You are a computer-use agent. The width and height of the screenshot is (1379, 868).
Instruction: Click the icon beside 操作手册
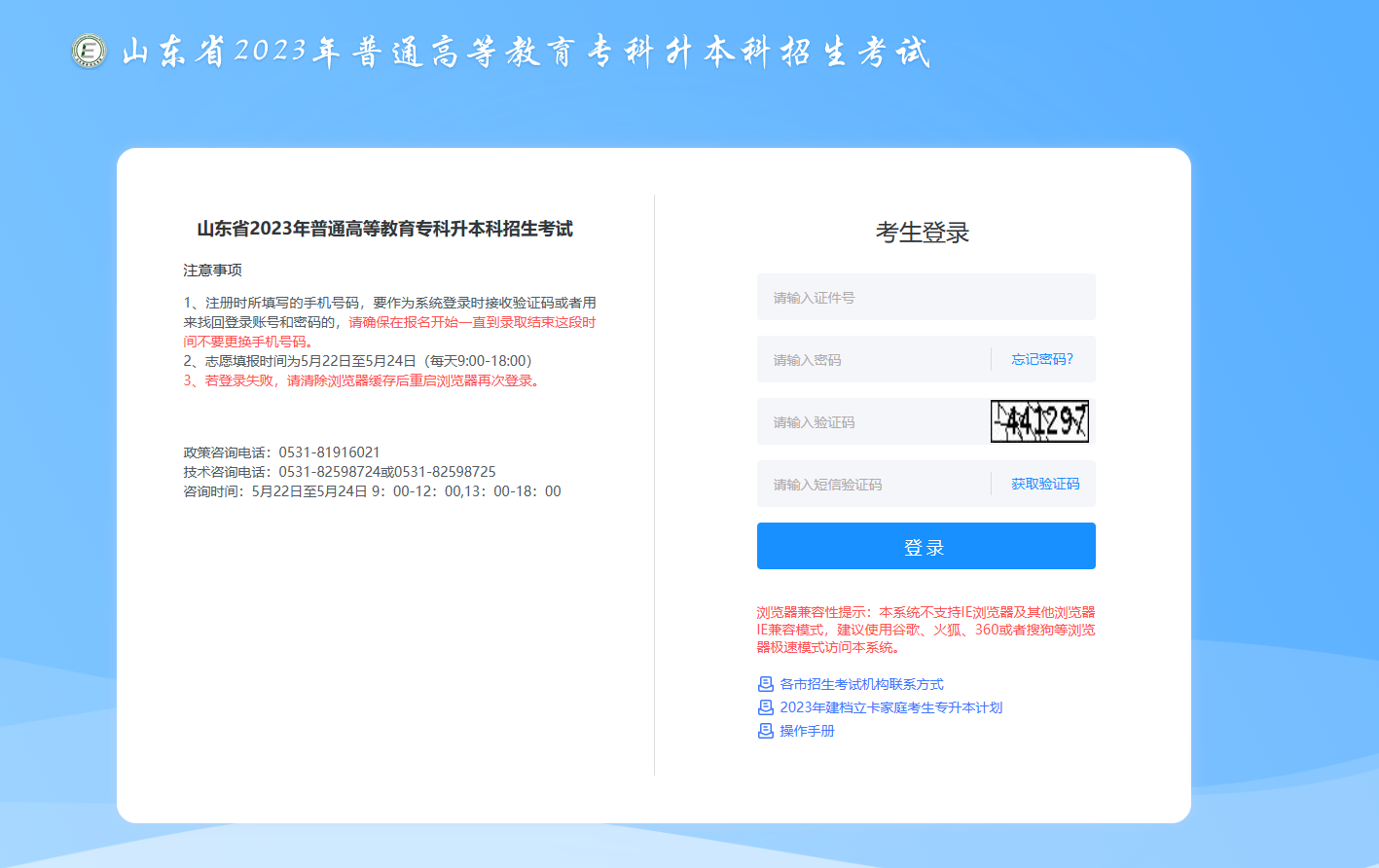(766, 731)
